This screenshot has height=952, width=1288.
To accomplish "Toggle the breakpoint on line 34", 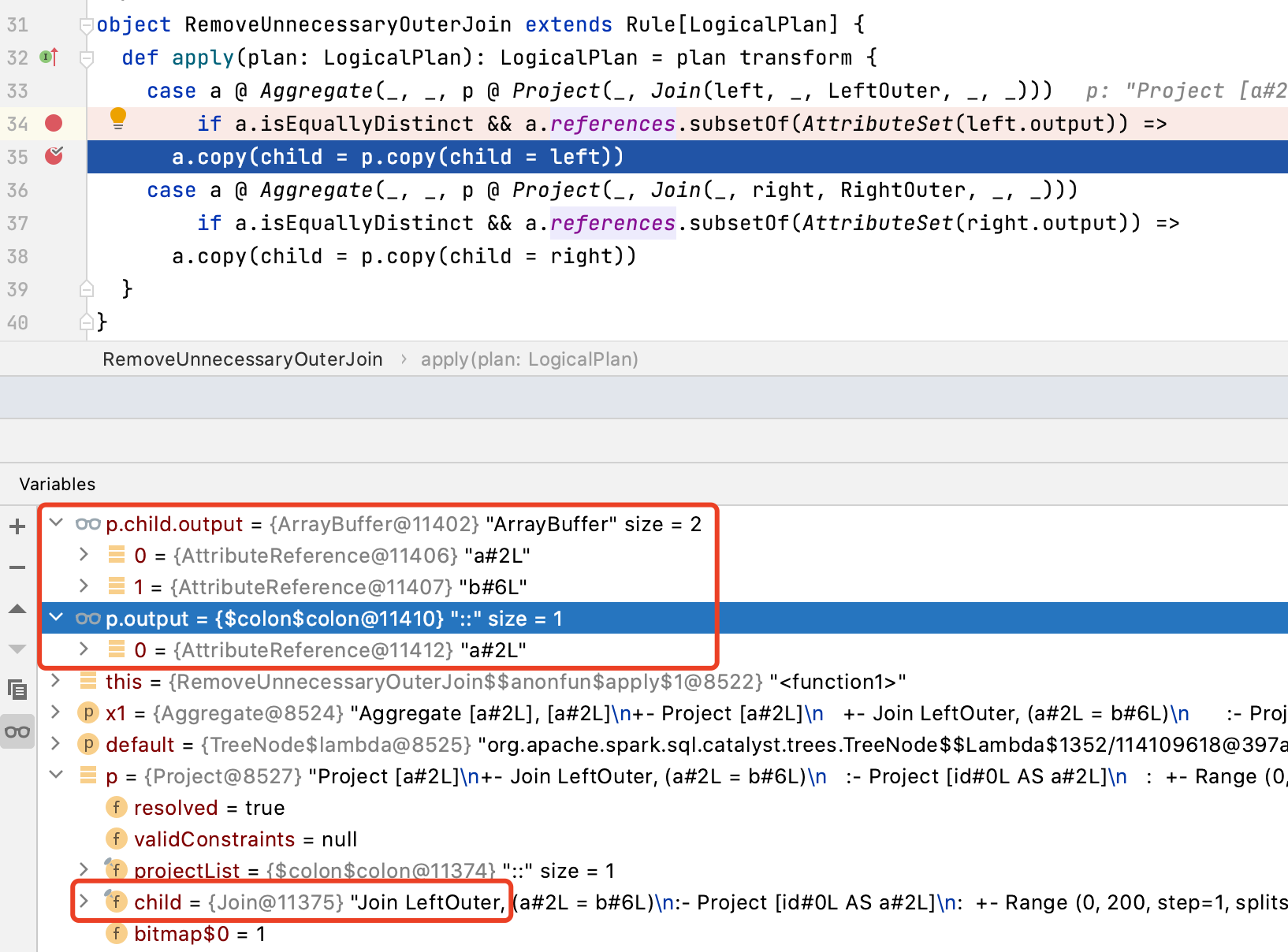I will coord(54,123).
